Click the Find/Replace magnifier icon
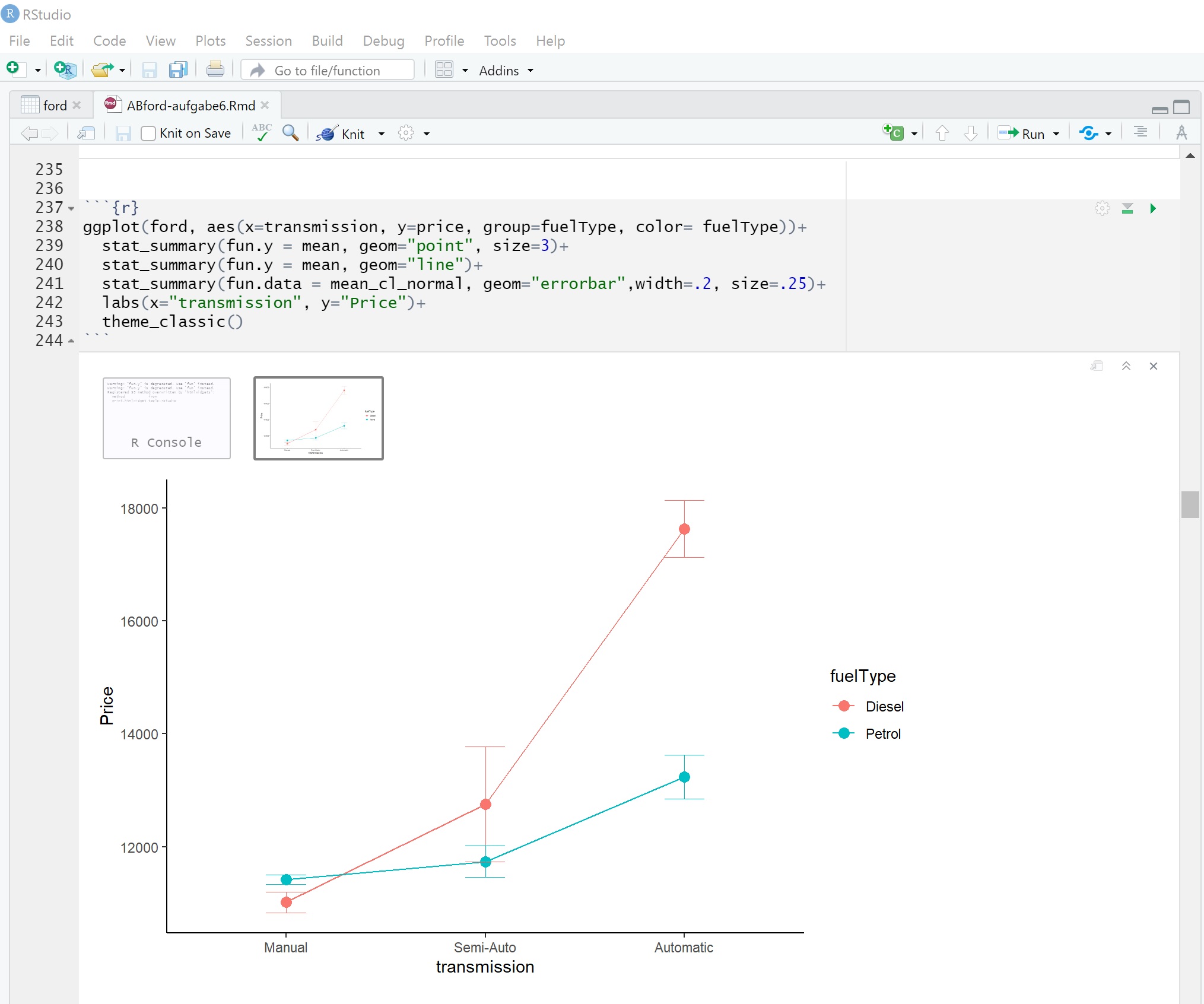The image size is (1204, 1004). 290,132
